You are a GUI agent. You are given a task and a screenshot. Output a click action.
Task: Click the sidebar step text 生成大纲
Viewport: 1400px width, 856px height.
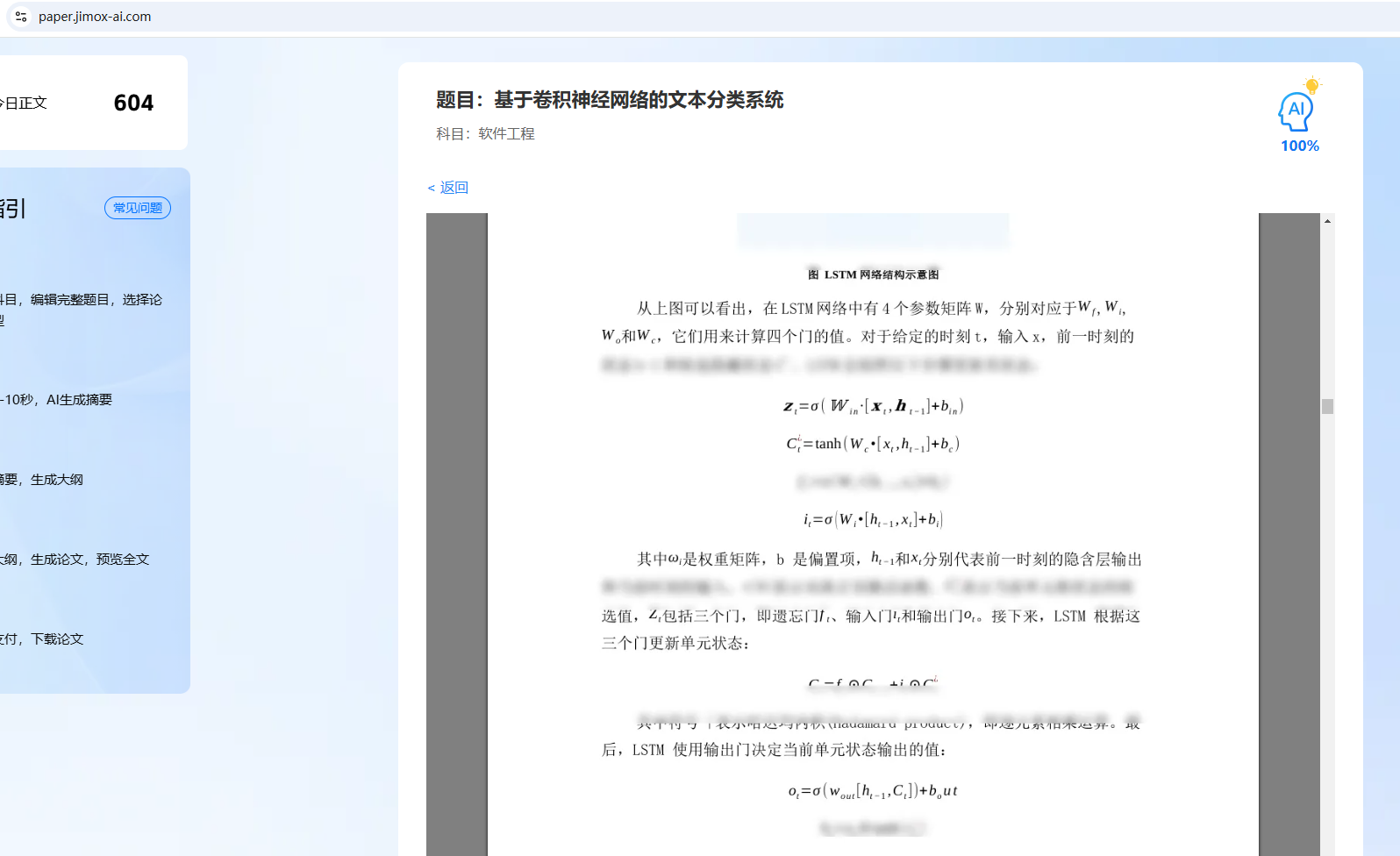pyautogui.click(x=57, y=480)
